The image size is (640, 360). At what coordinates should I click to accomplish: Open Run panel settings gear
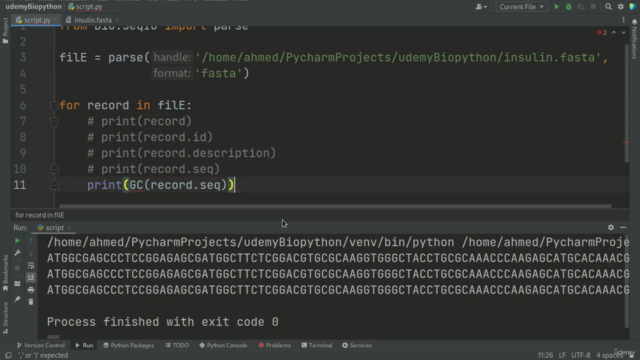[x=611, y=227]
